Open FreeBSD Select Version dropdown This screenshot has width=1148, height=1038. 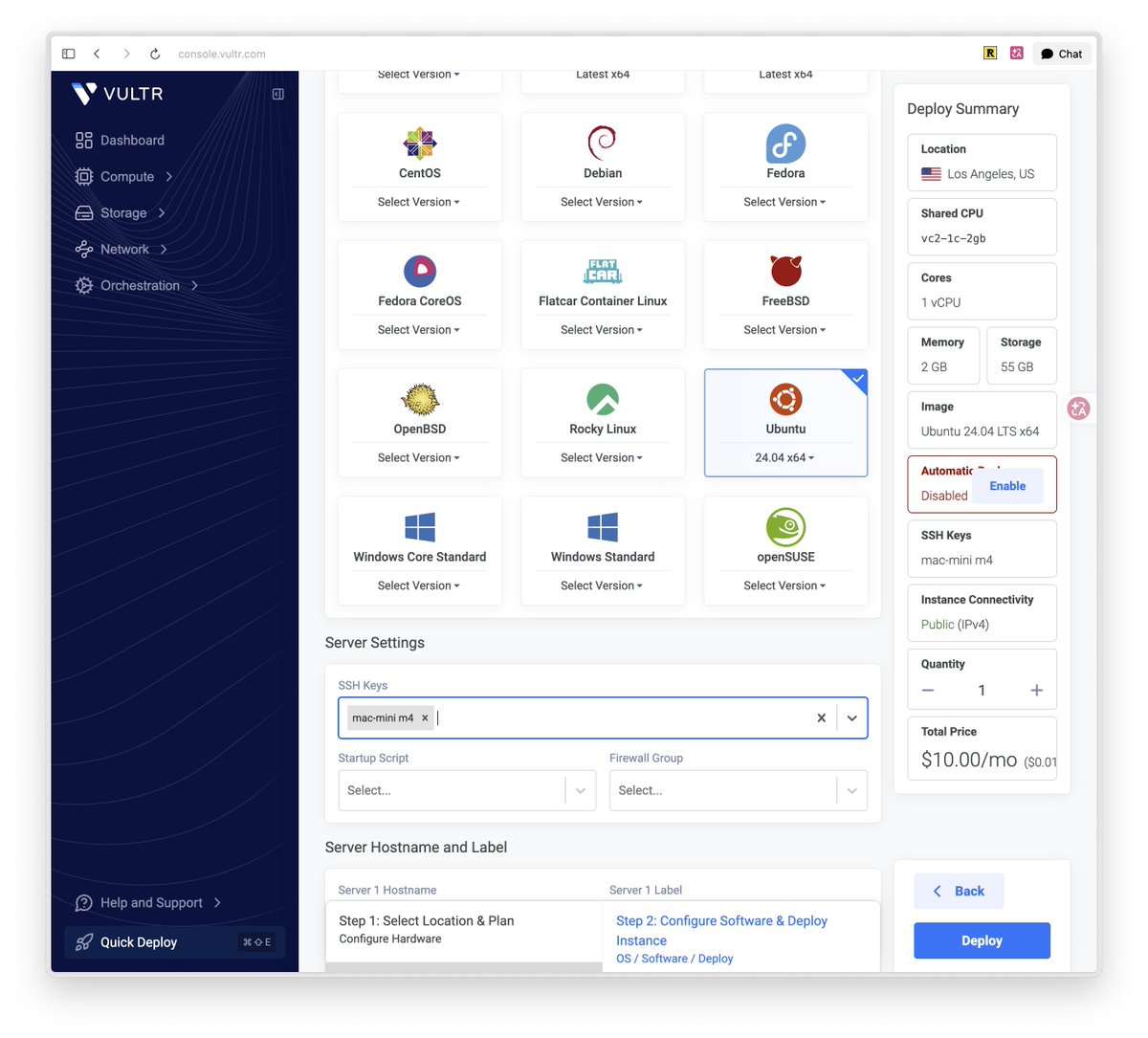[784, 330]
